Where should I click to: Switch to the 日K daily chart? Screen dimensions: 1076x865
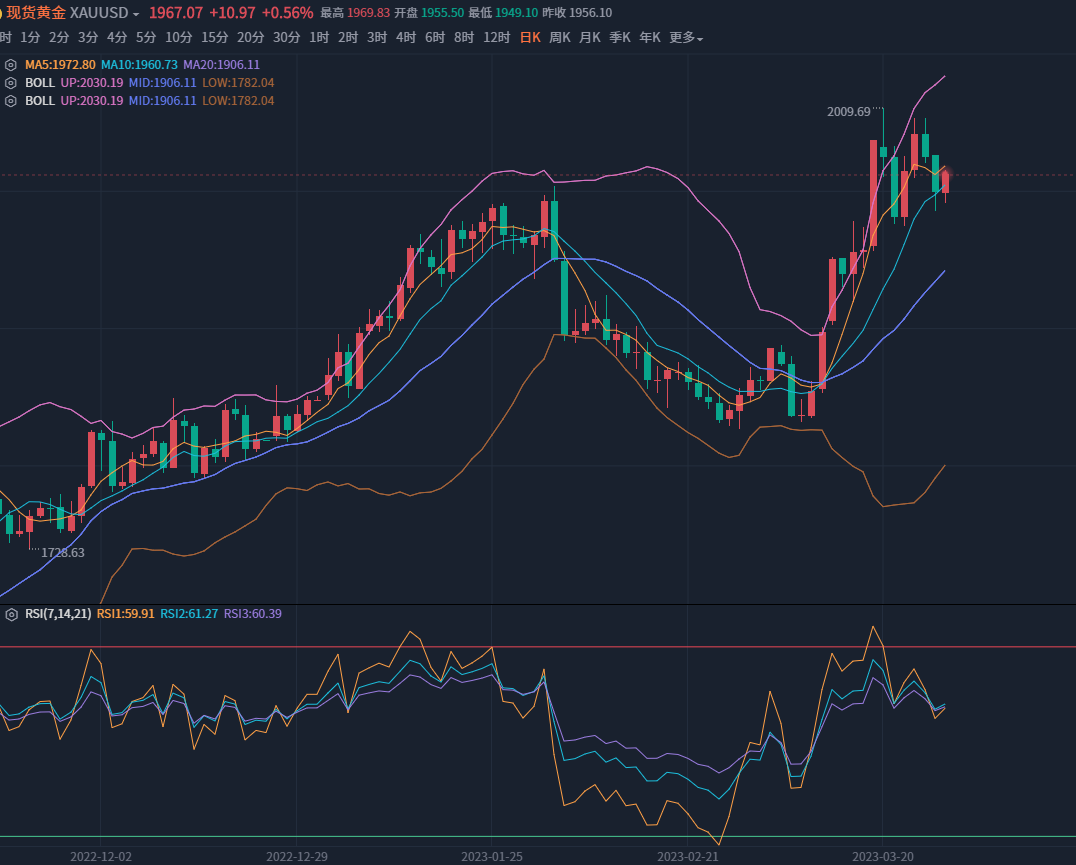tap(530, 38)
